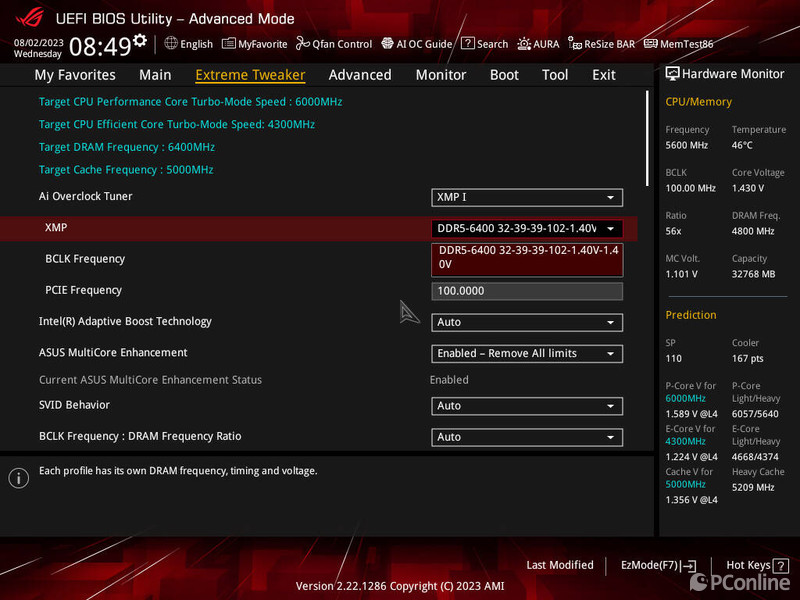
Task: Click the settings gear icon beside the clock
Action: [x=140, y=41]
